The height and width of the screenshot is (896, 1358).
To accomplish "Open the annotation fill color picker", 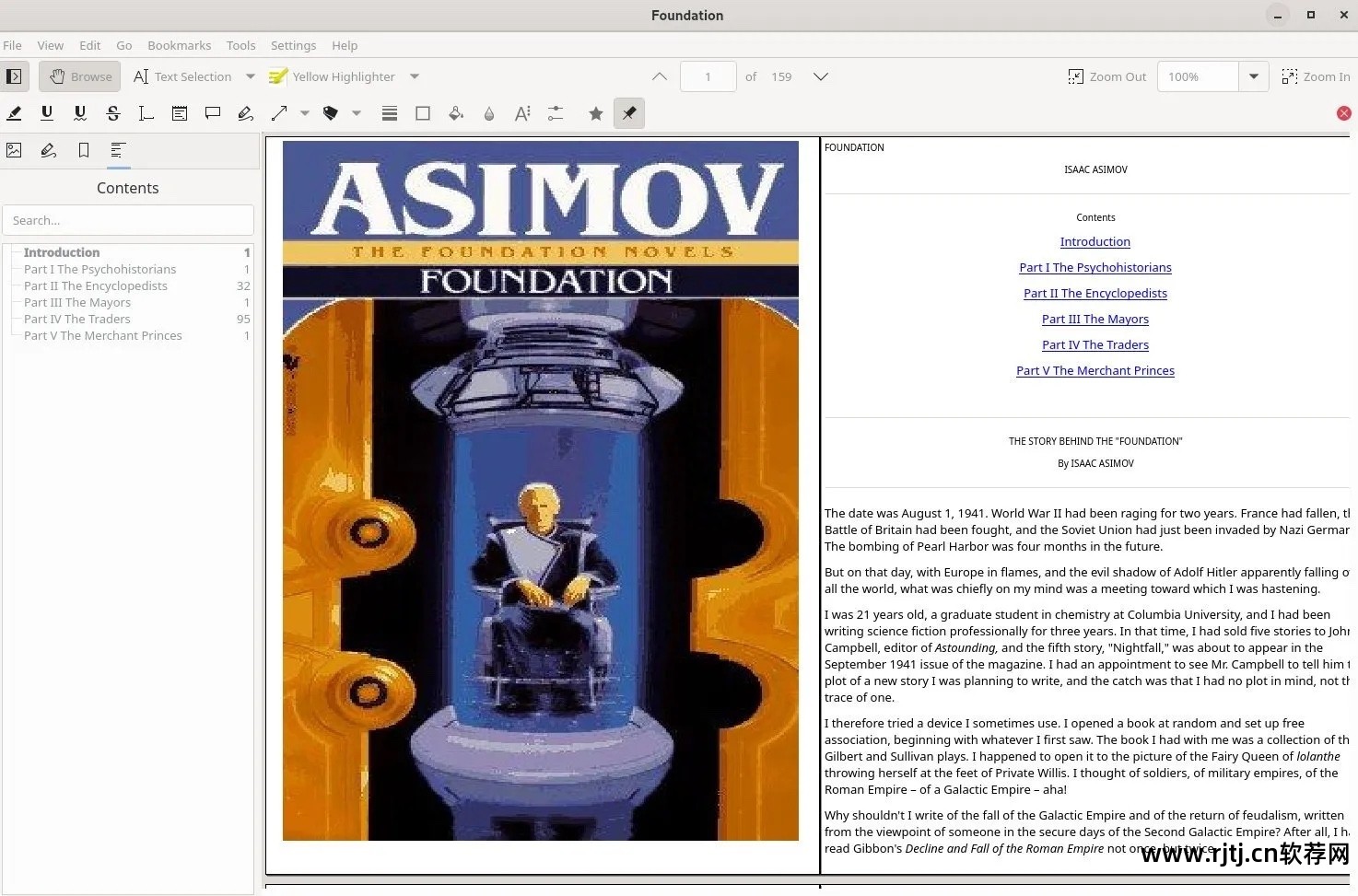I will (x=456, y=113).
